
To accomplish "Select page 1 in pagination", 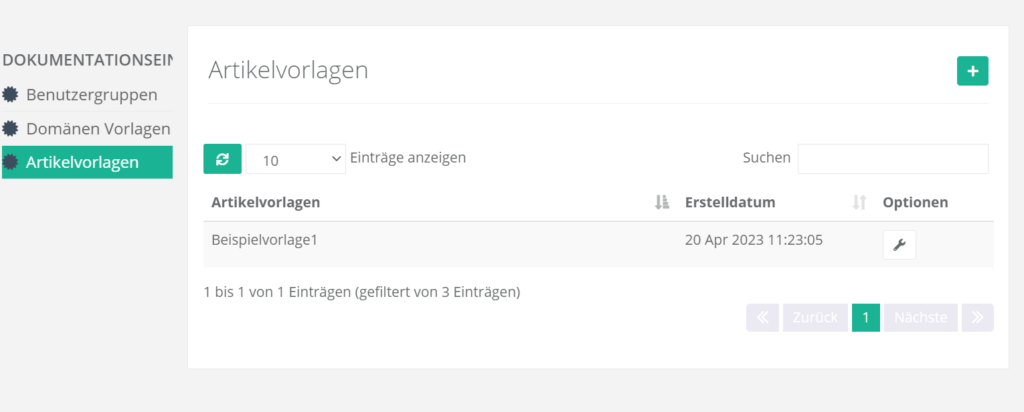I will pos(866,318).
